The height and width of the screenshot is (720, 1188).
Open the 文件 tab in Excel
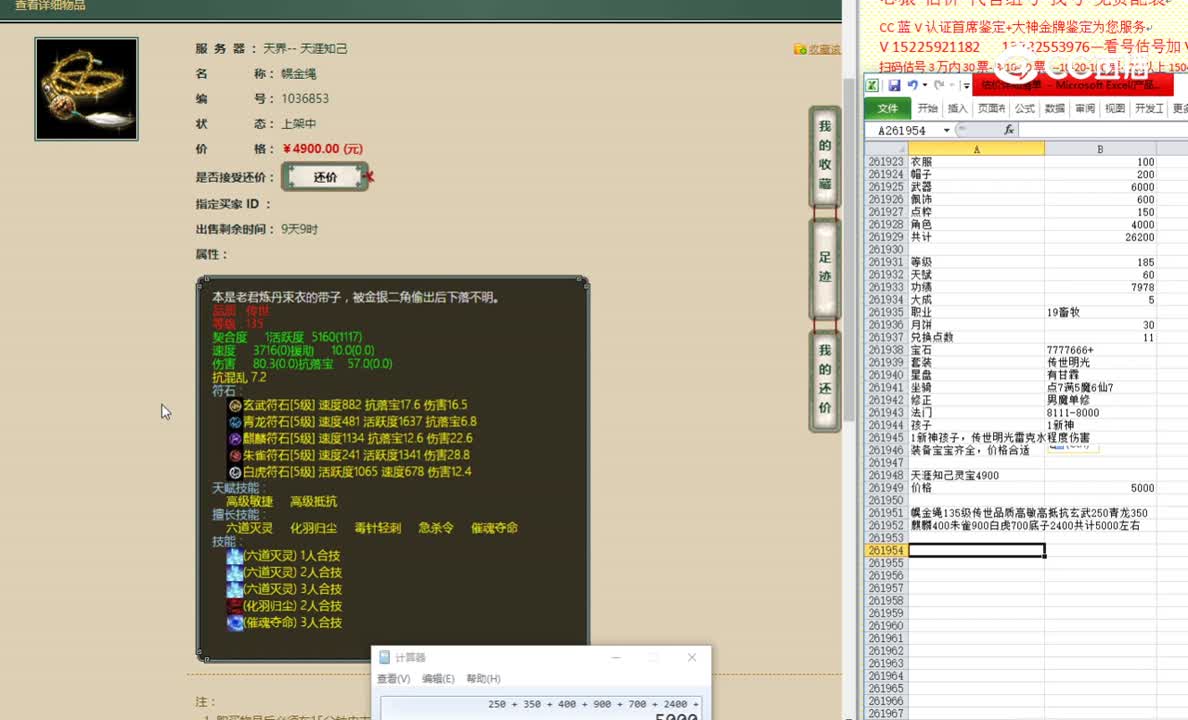[x=887, y=108]
